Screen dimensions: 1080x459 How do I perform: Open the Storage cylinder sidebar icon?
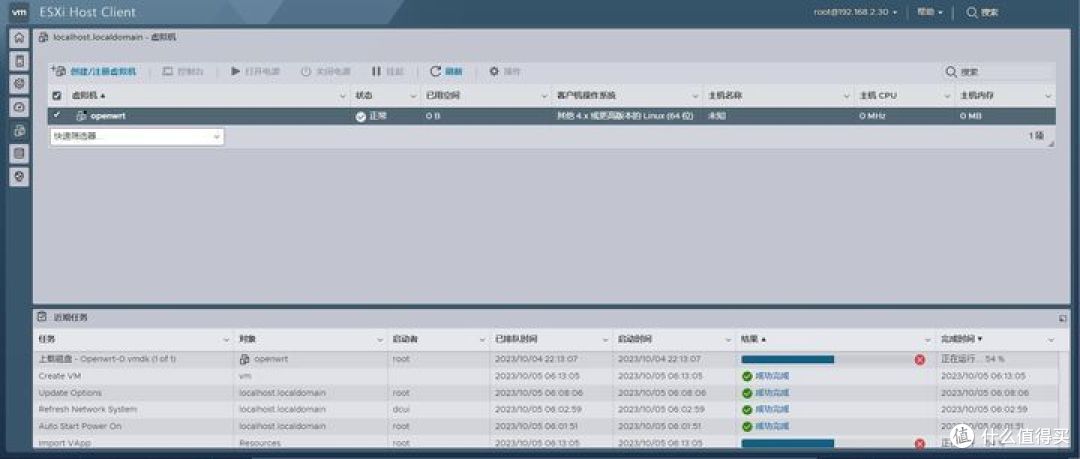coord(19,154)
